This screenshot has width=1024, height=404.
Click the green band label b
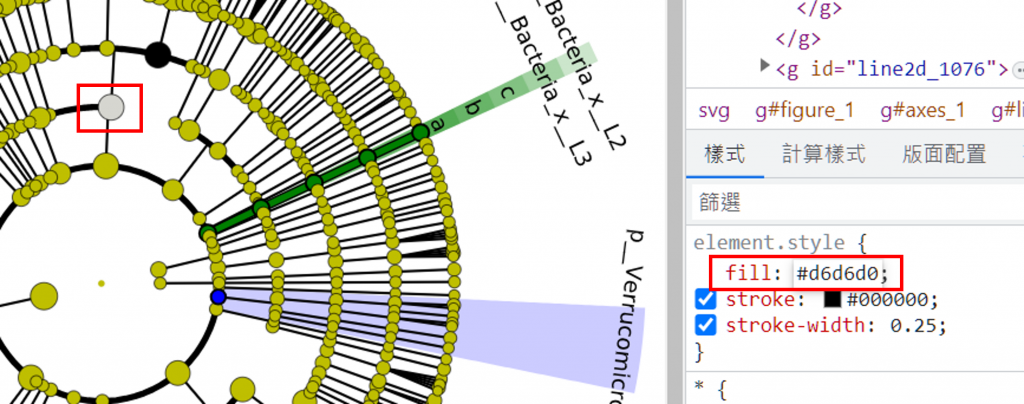[x=475, y=108]
